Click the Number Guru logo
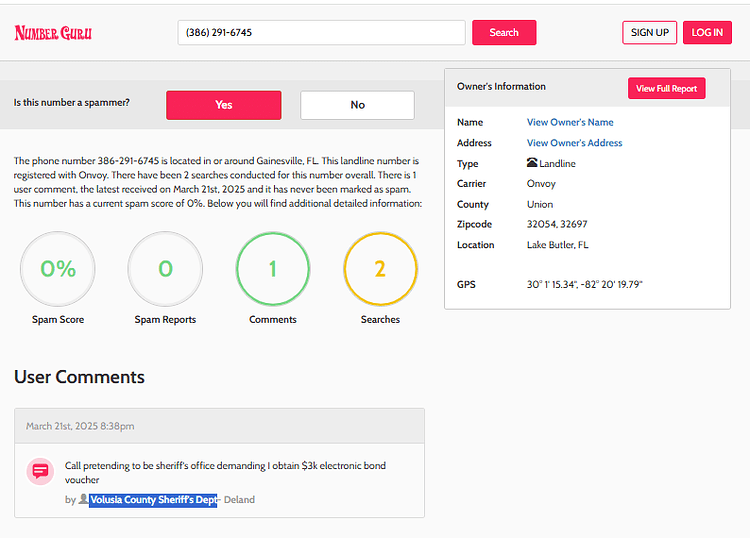750x538 pixels. point(53,33)
